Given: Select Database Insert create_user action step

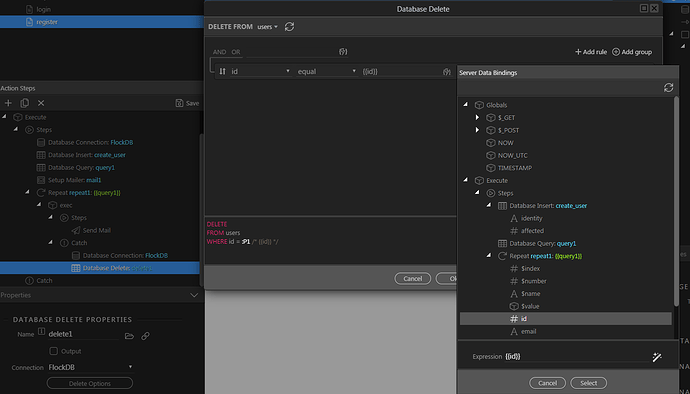Looking at the screenshot, I should 87,155.
